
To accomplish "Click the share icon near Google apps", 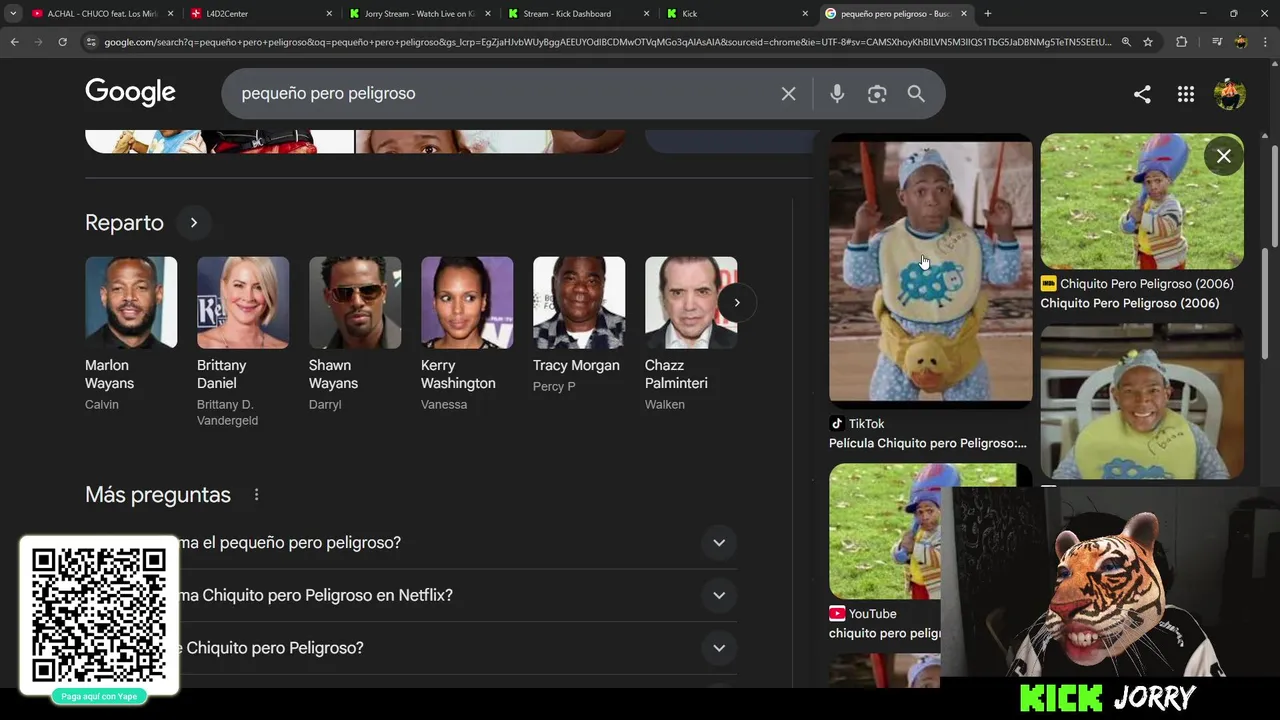I will (x=1142, y=94).
